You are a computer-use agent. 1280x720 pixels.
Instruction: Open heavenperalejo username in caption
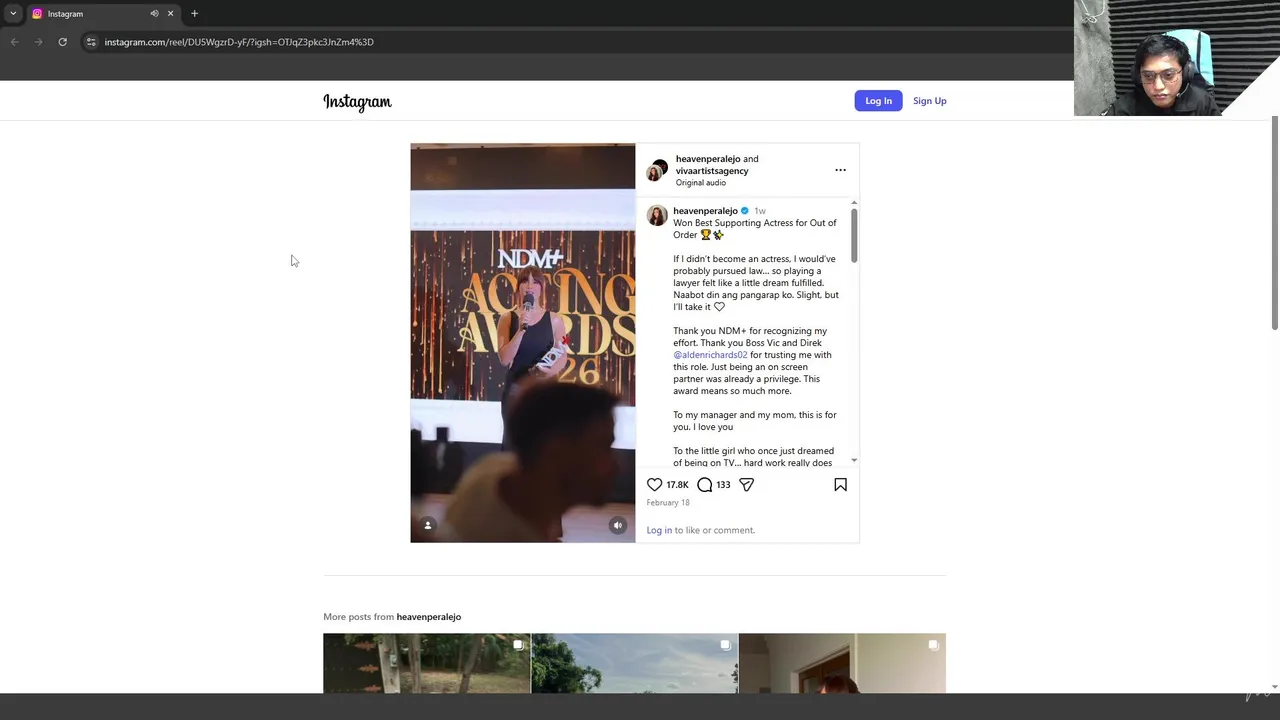705,211
